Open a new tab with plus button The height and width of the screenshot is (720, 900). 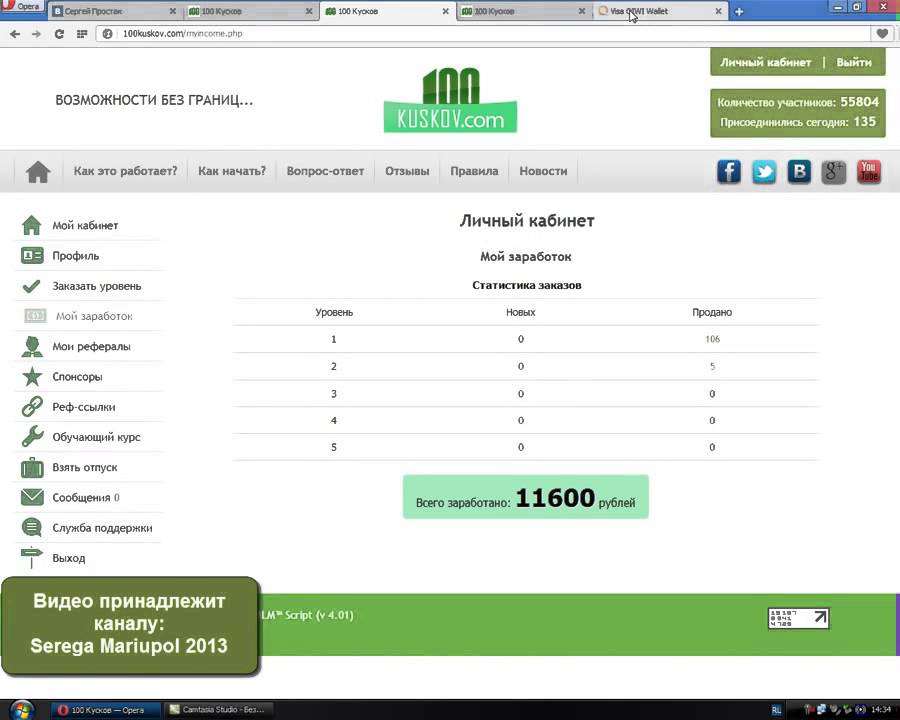tap(739, 11)
